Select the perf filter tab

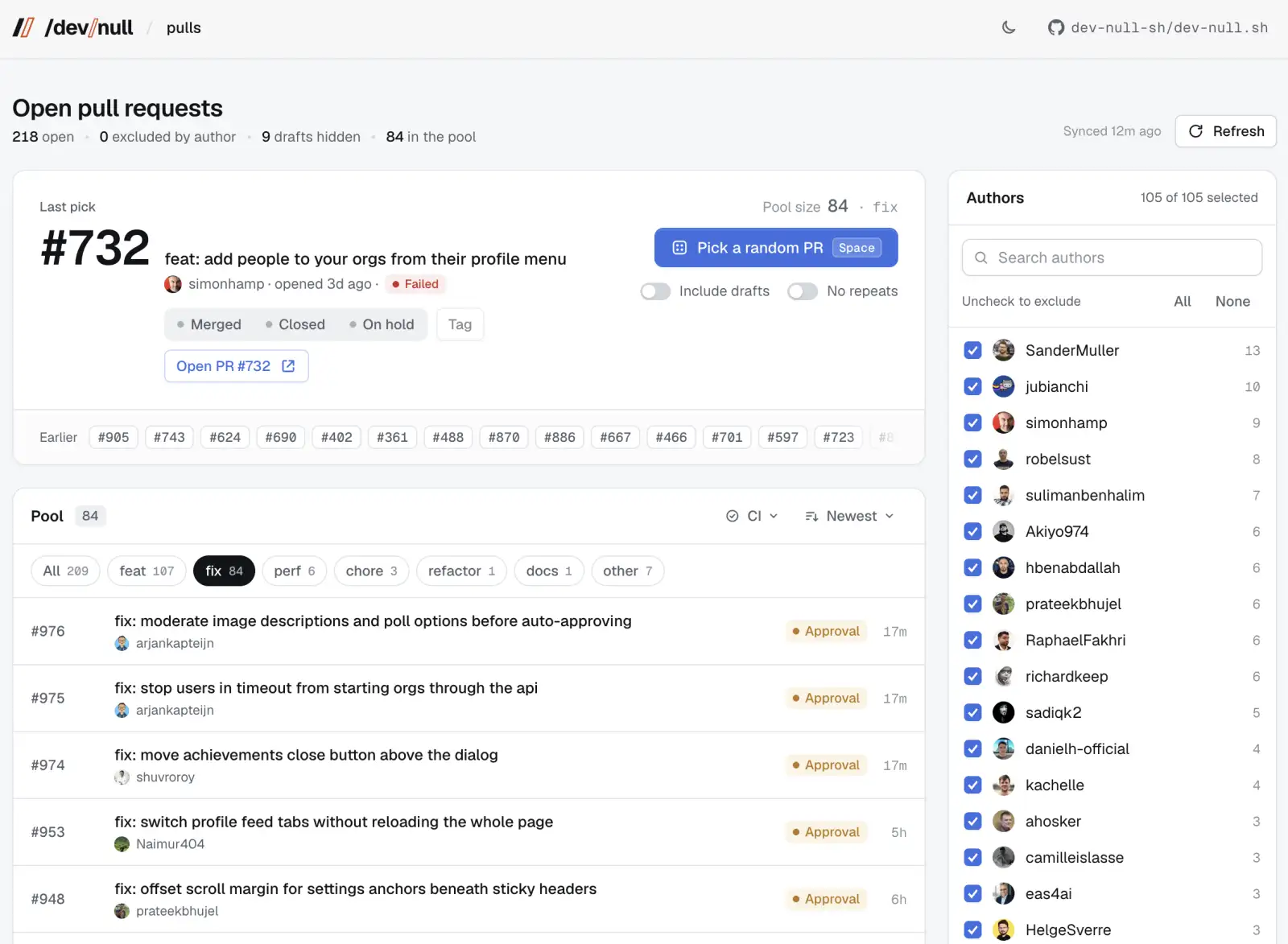point(295,571)
